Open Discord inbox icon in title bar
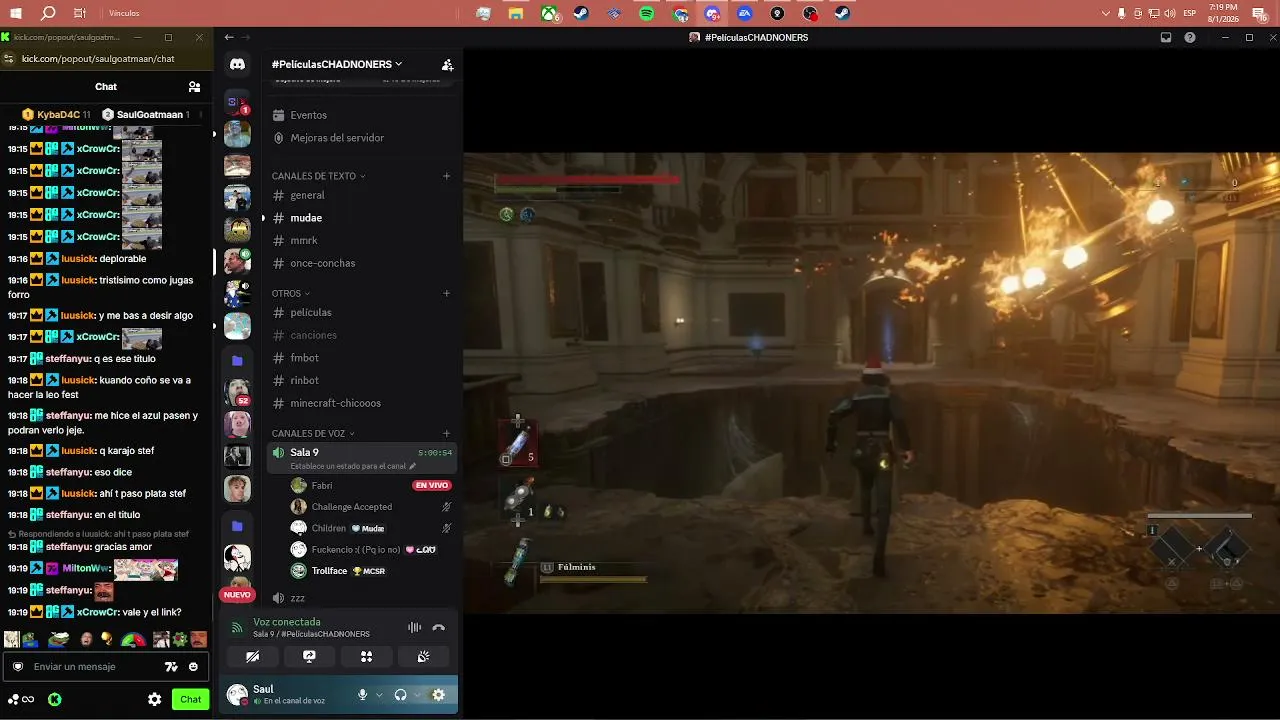Screen dimensions: 1280x720 tap(1165, 38)
